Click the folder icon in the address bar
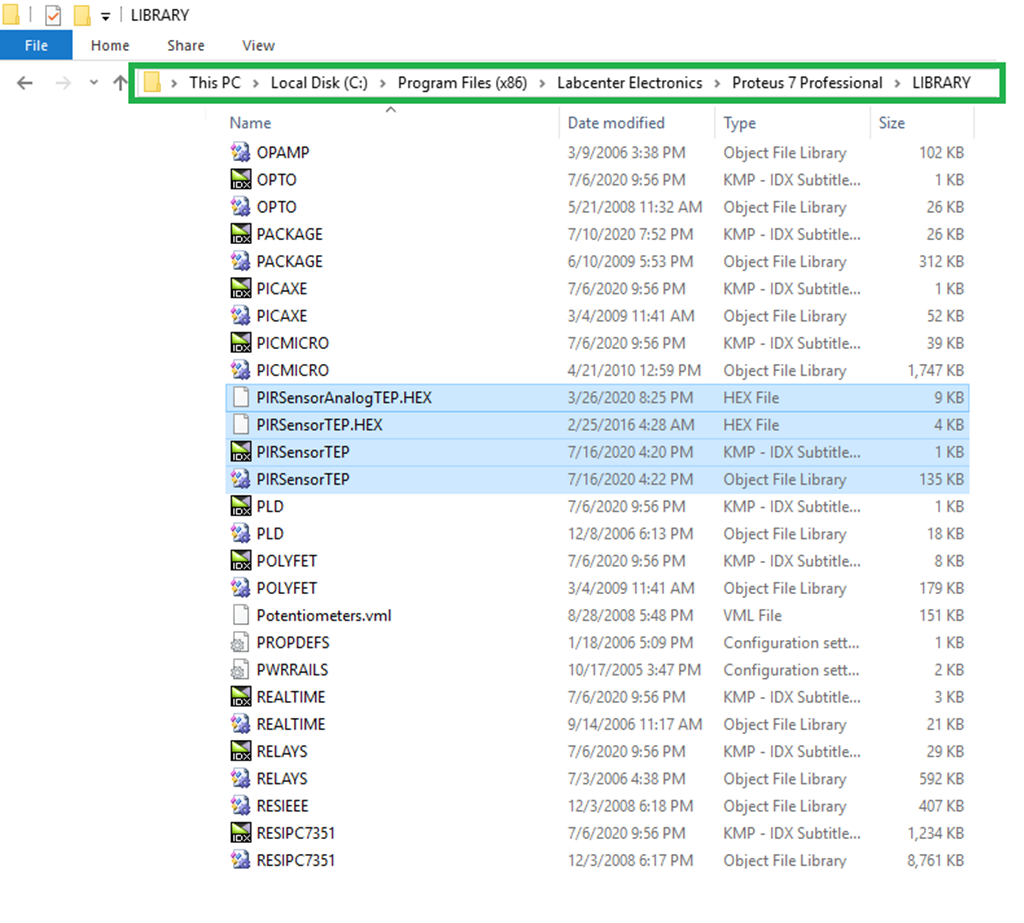This screenshot has width=1024, height=923. click(152, 83)
